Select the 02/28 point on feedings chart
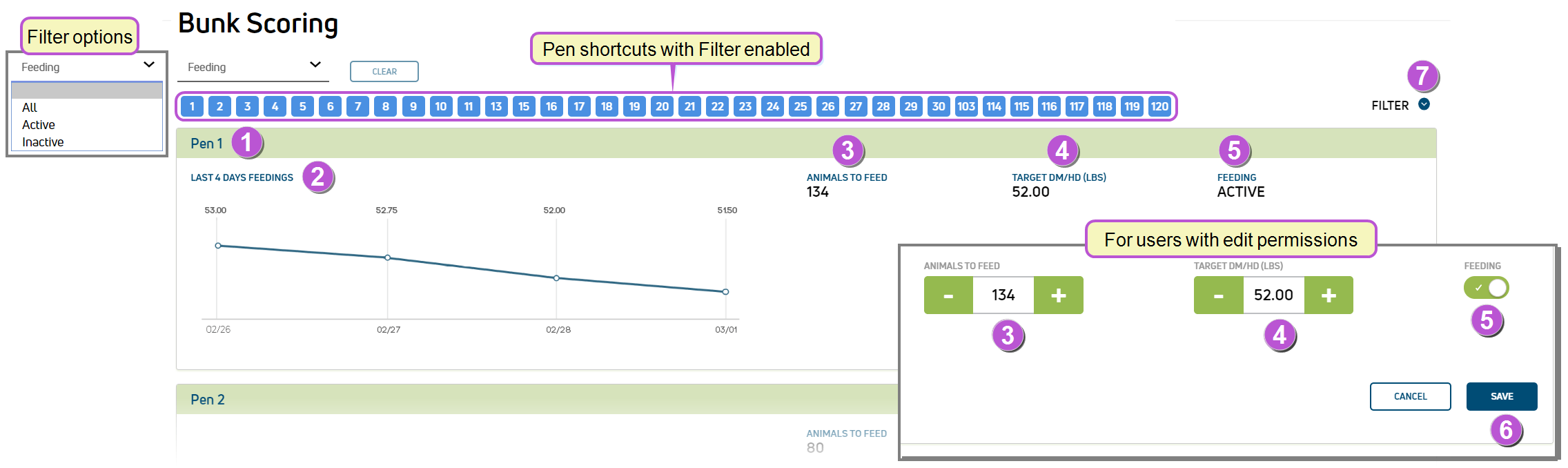This screenshot has width=1568, height=468. 556,278
